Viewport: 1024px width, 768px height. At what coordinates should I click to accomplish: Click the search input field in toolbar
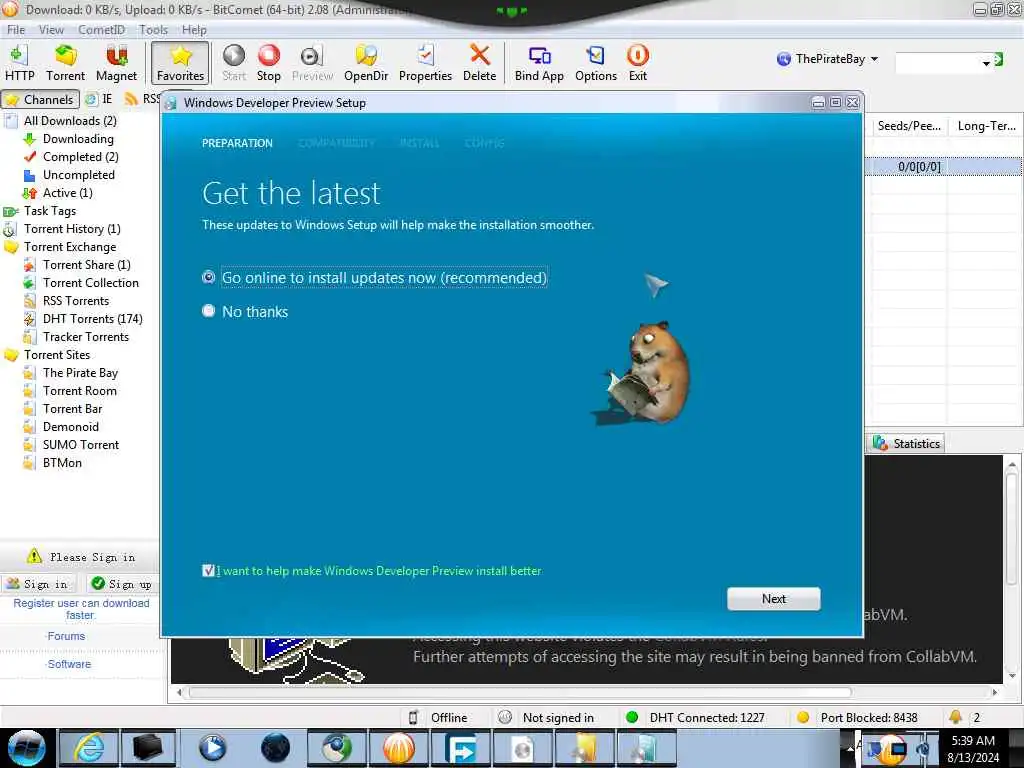coord(938,63)
